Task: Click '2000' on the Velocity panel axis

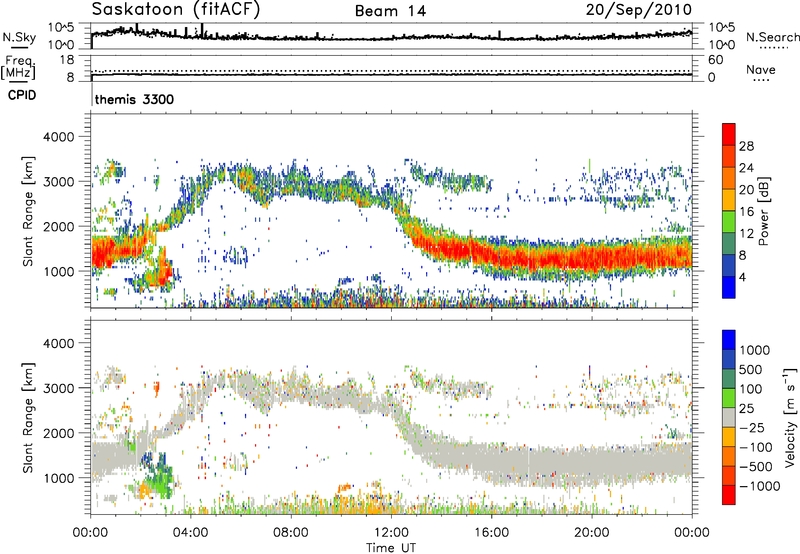Action: click(x=58, y=433)
